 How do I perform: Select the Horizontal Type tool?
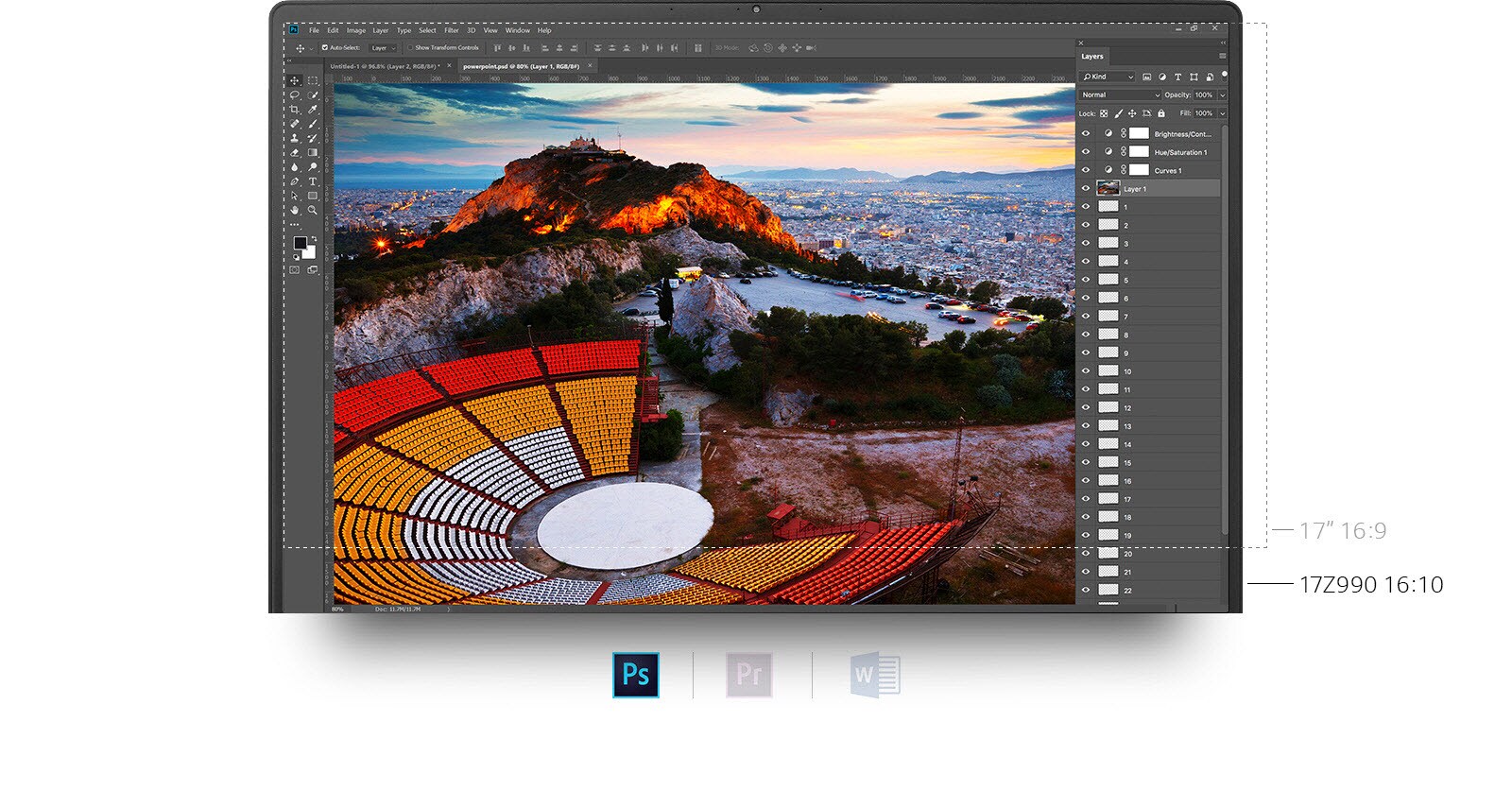pyautogui.click(x=313, y=181)
